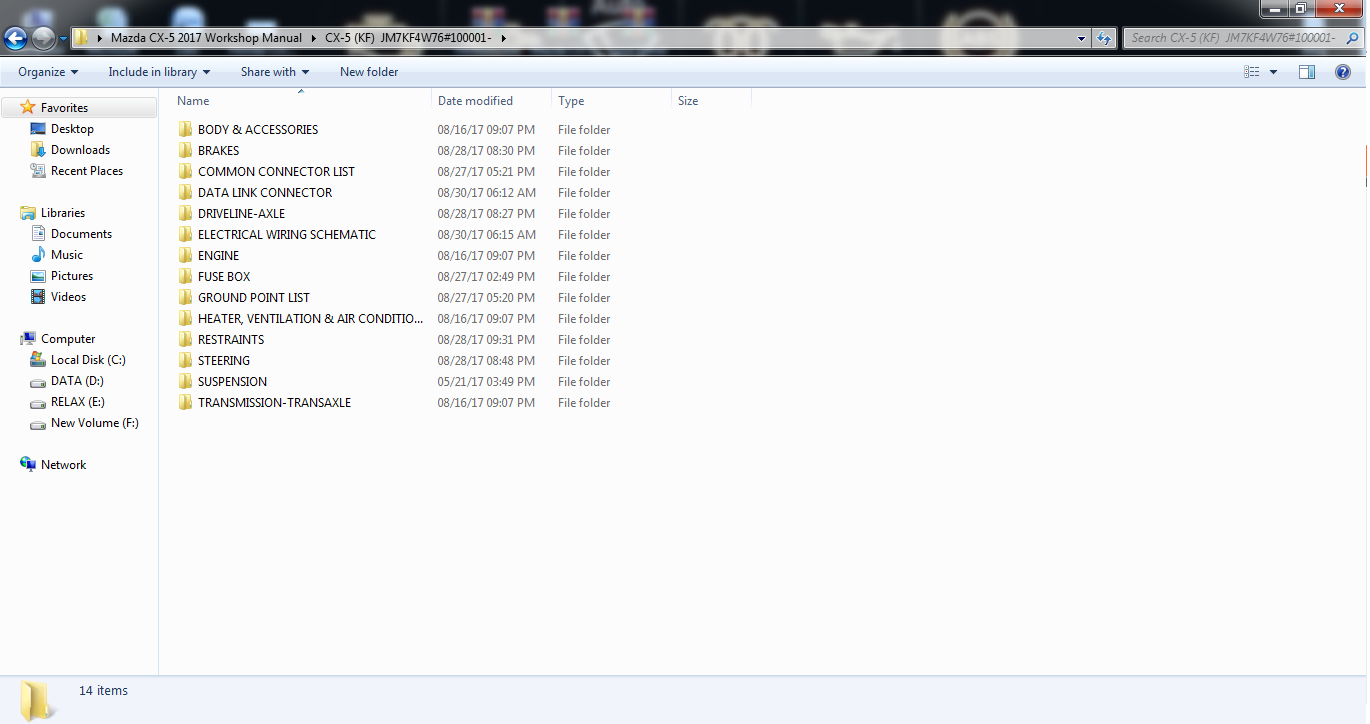The width and height of the screenshot is (1370, 724).
Task: Click the refresh button beside address bar
Action: pyautogui.click(x=1104, y=38)
